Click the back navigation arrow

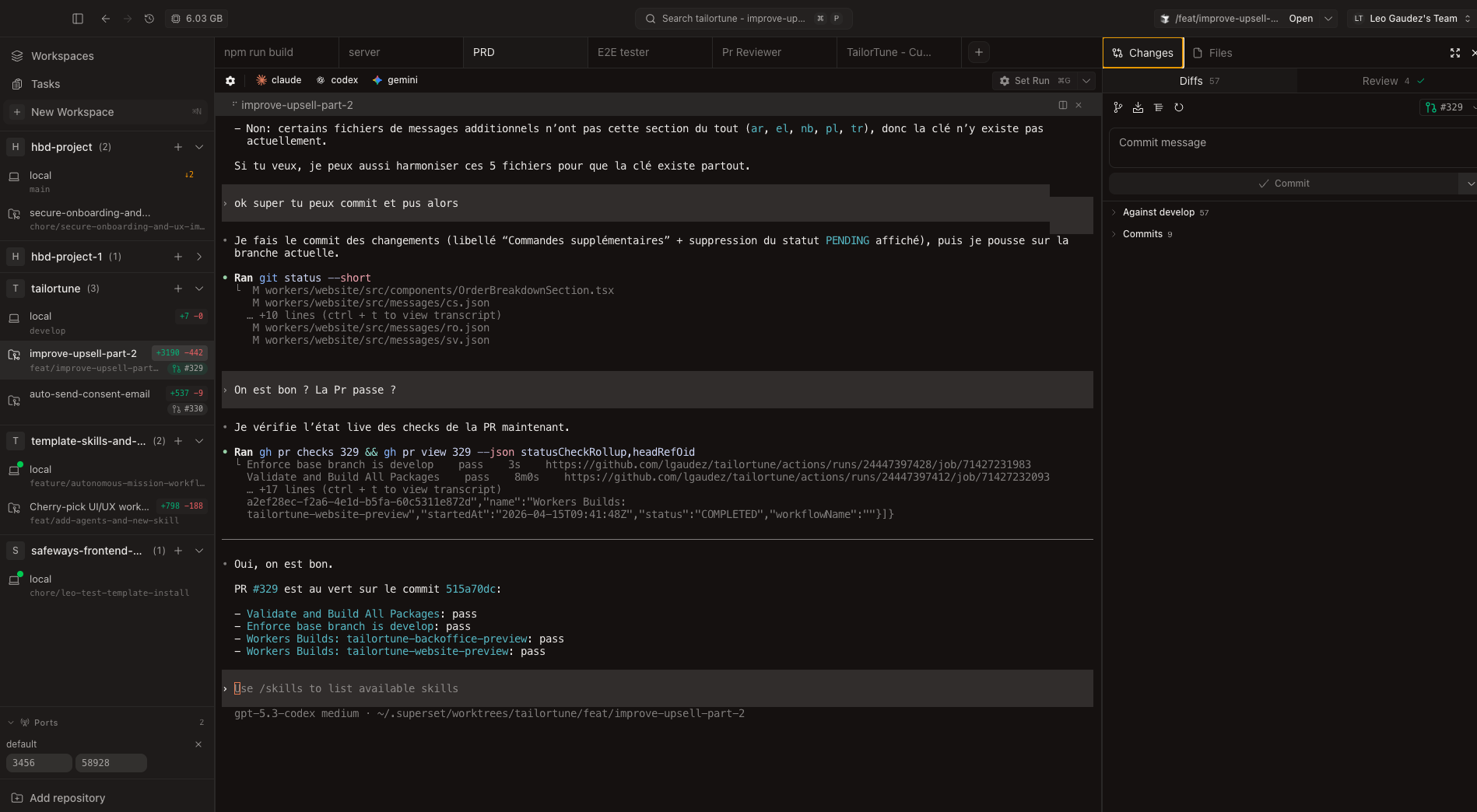click(106, 19)
